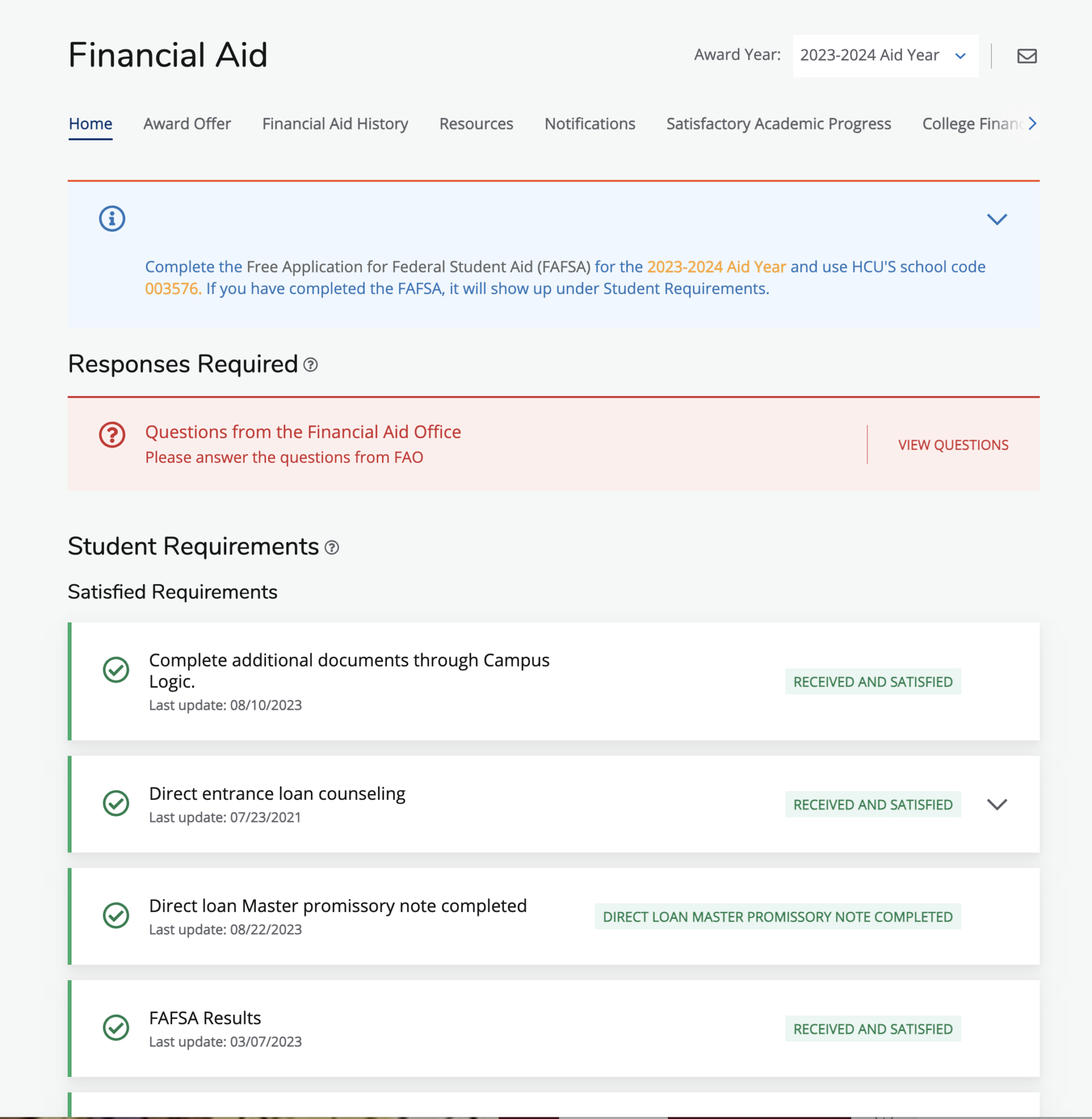Click checkmark icon for Master promissory note
The height and width of the screenshot is (1119, 1092).
(116, 915)
